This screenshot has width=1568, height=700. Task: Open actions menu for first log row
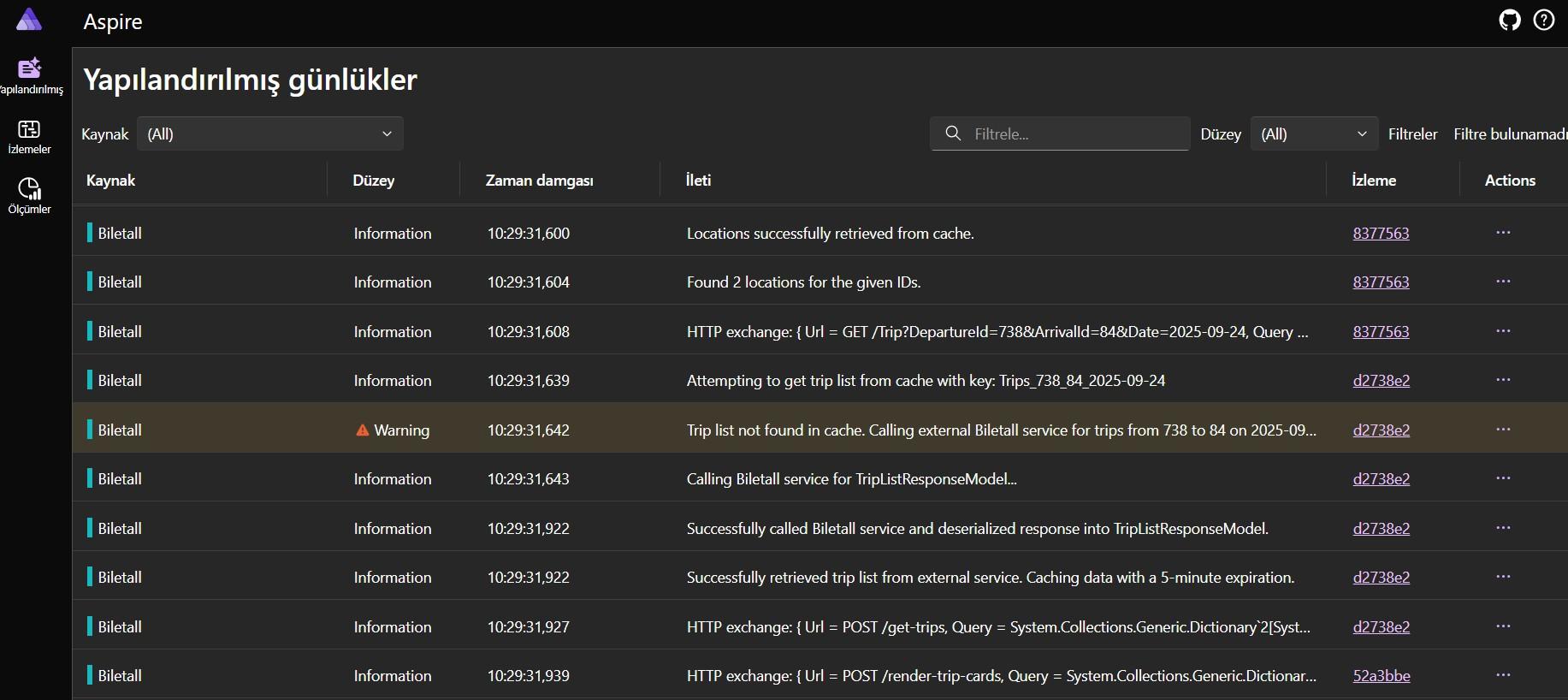click(x=1503, y=233)
